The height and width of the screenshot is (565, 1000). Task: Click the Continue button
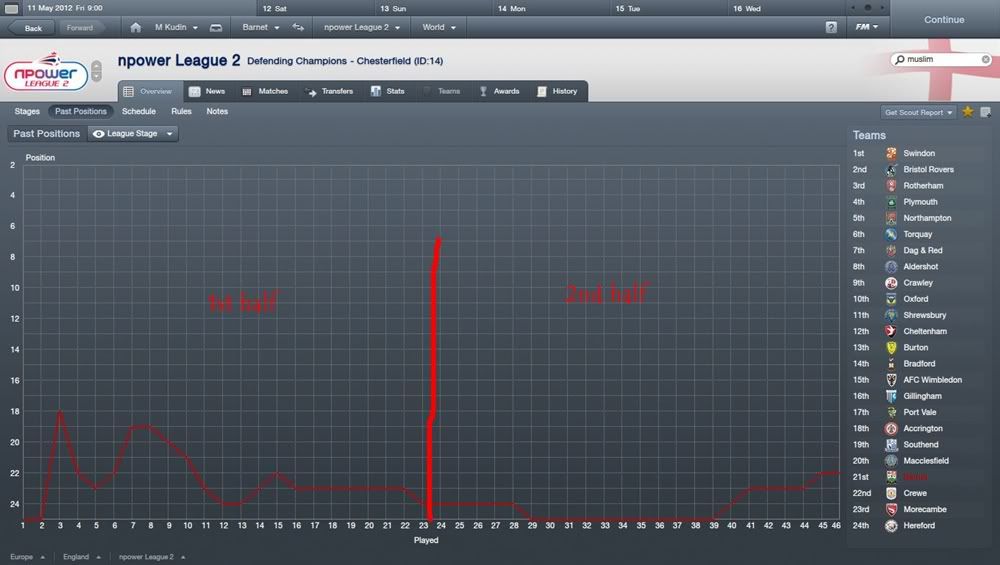944,20
